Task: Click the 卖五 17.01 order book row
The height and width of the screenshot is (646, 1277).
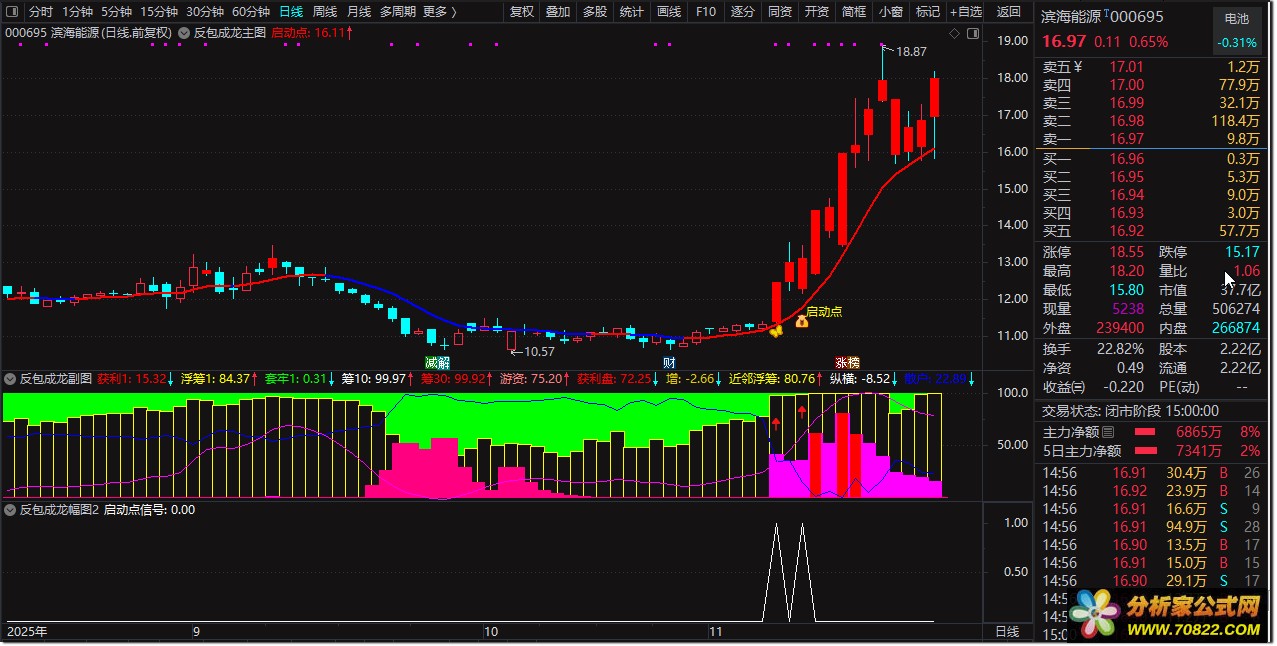Action: coord(1152,67)
